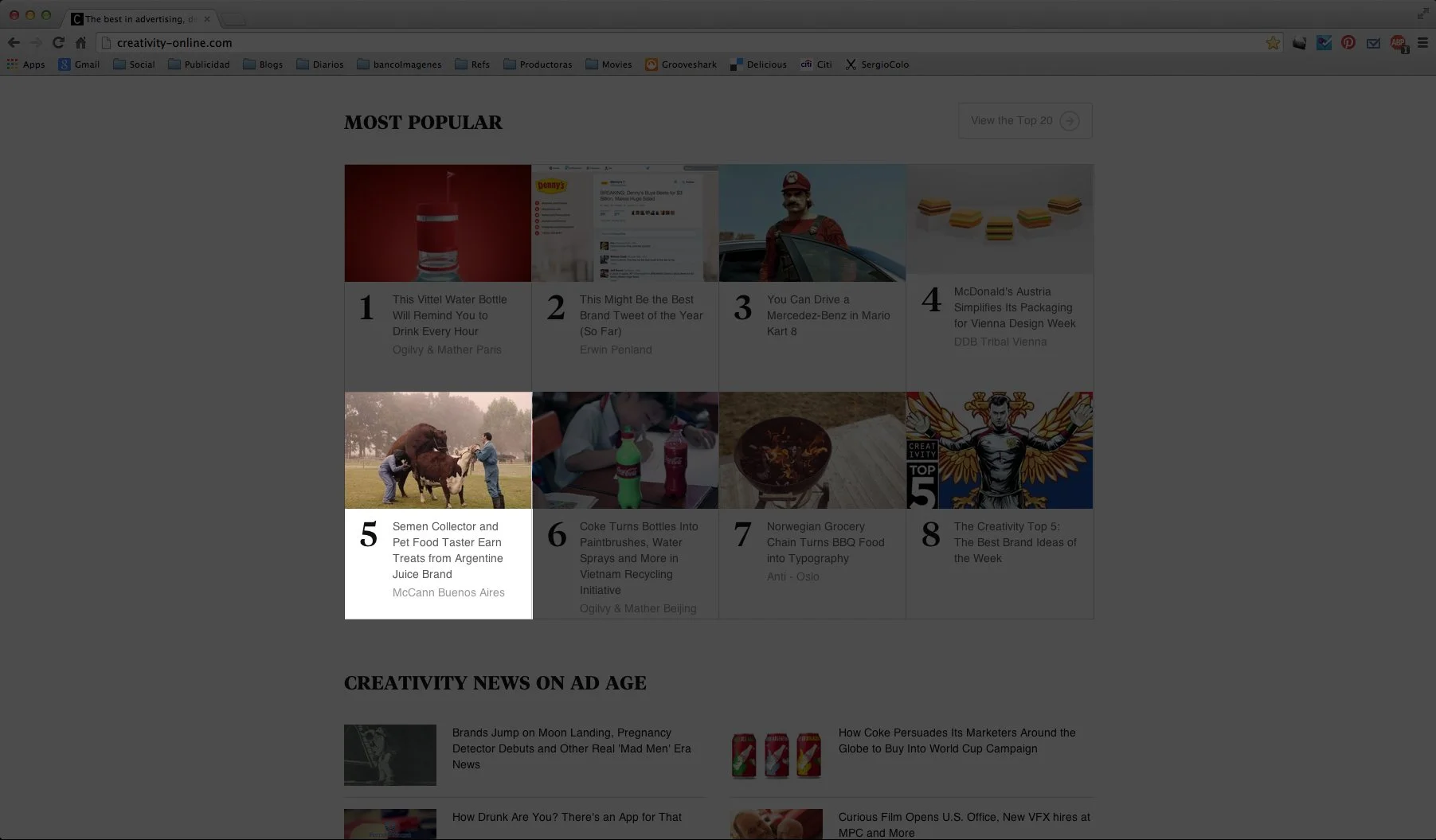This screenshot has height=840, width=1436.
Task: Open the Vittel Water Bottle article link
Action: (450, 315)
